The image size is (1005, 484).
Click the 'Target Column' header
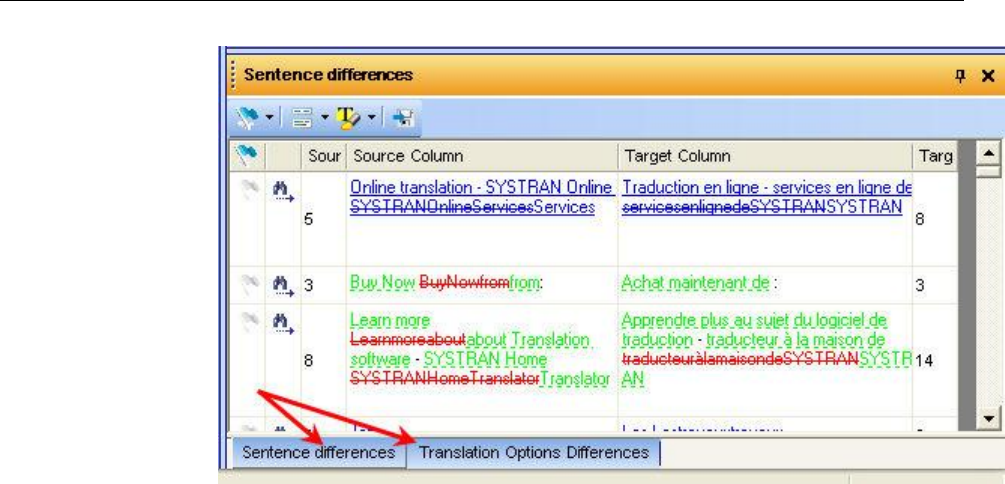point(764,156)
